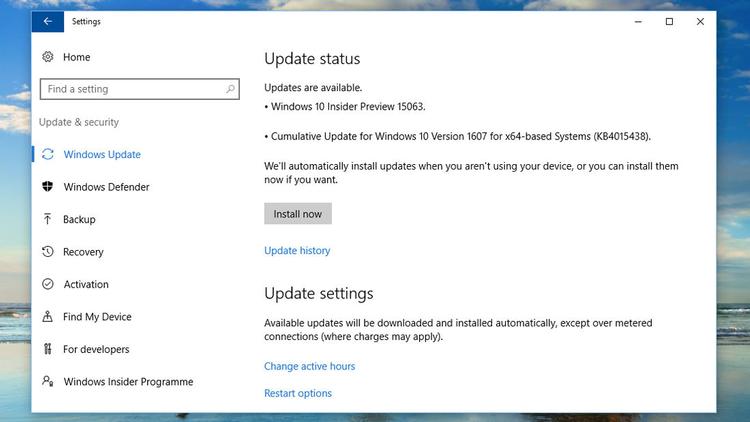Close the Settings window
The height and width of the screenshot is (422, 750).
pos(700,22)
